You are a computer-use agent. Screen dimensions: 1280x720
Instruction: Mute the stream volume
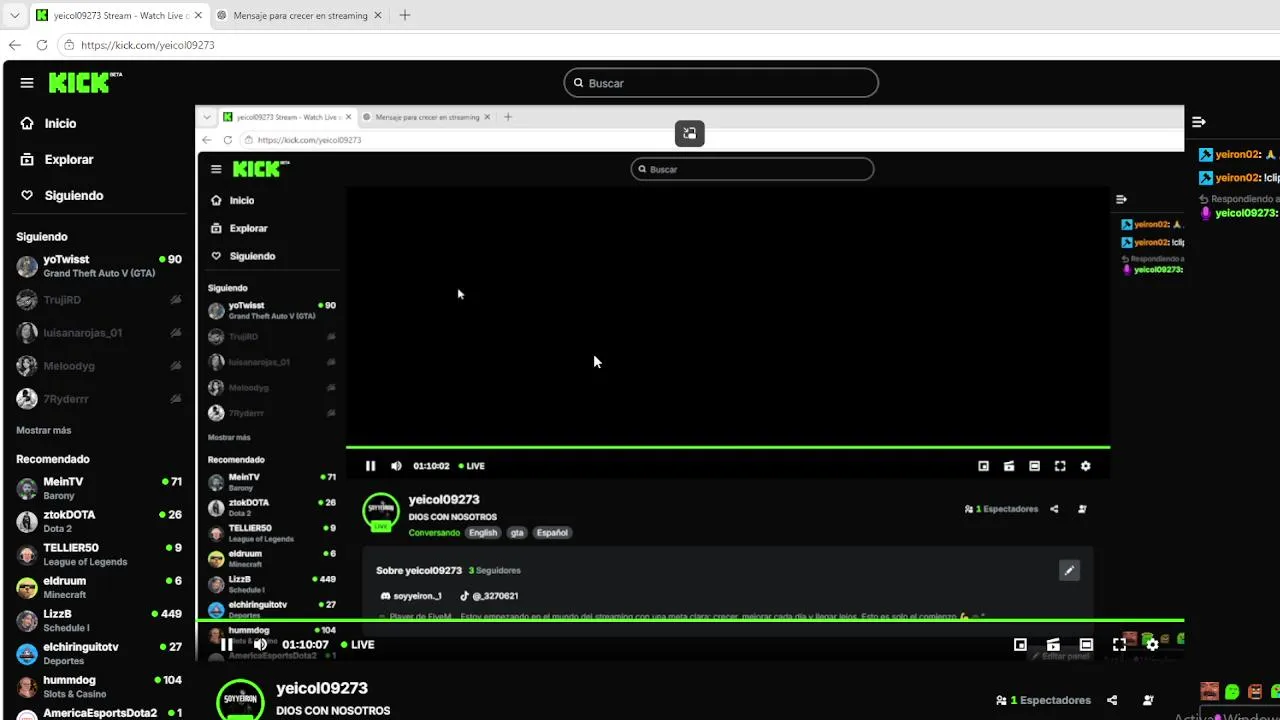(260, 645)
